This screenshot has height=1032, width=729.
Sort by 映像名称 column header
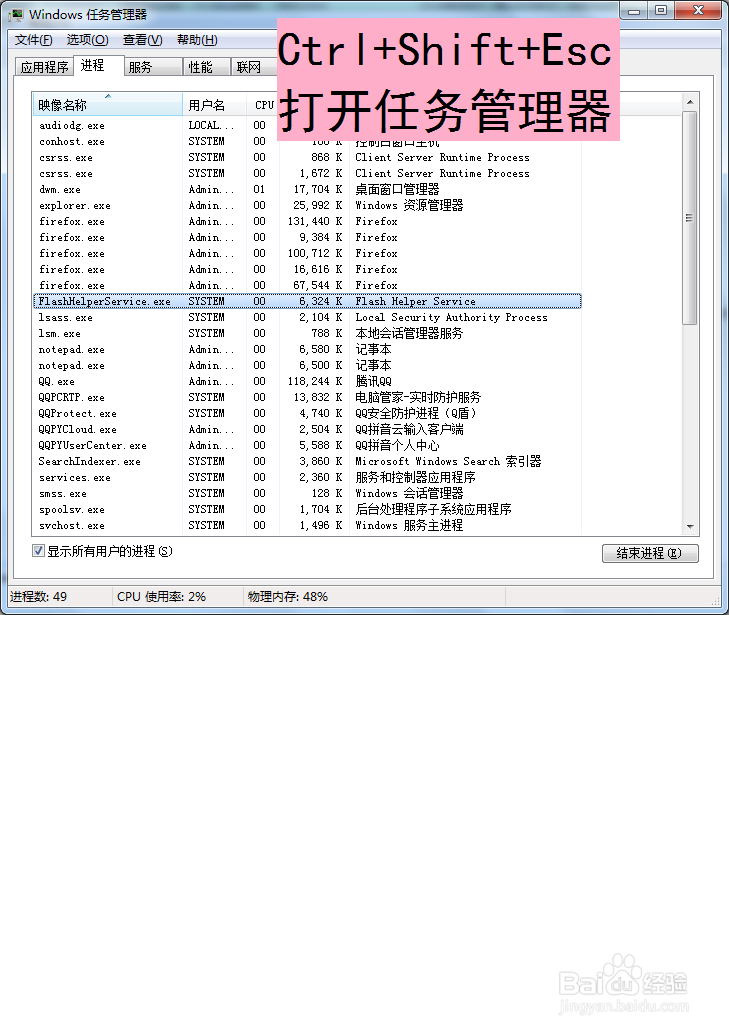[107, 105]
